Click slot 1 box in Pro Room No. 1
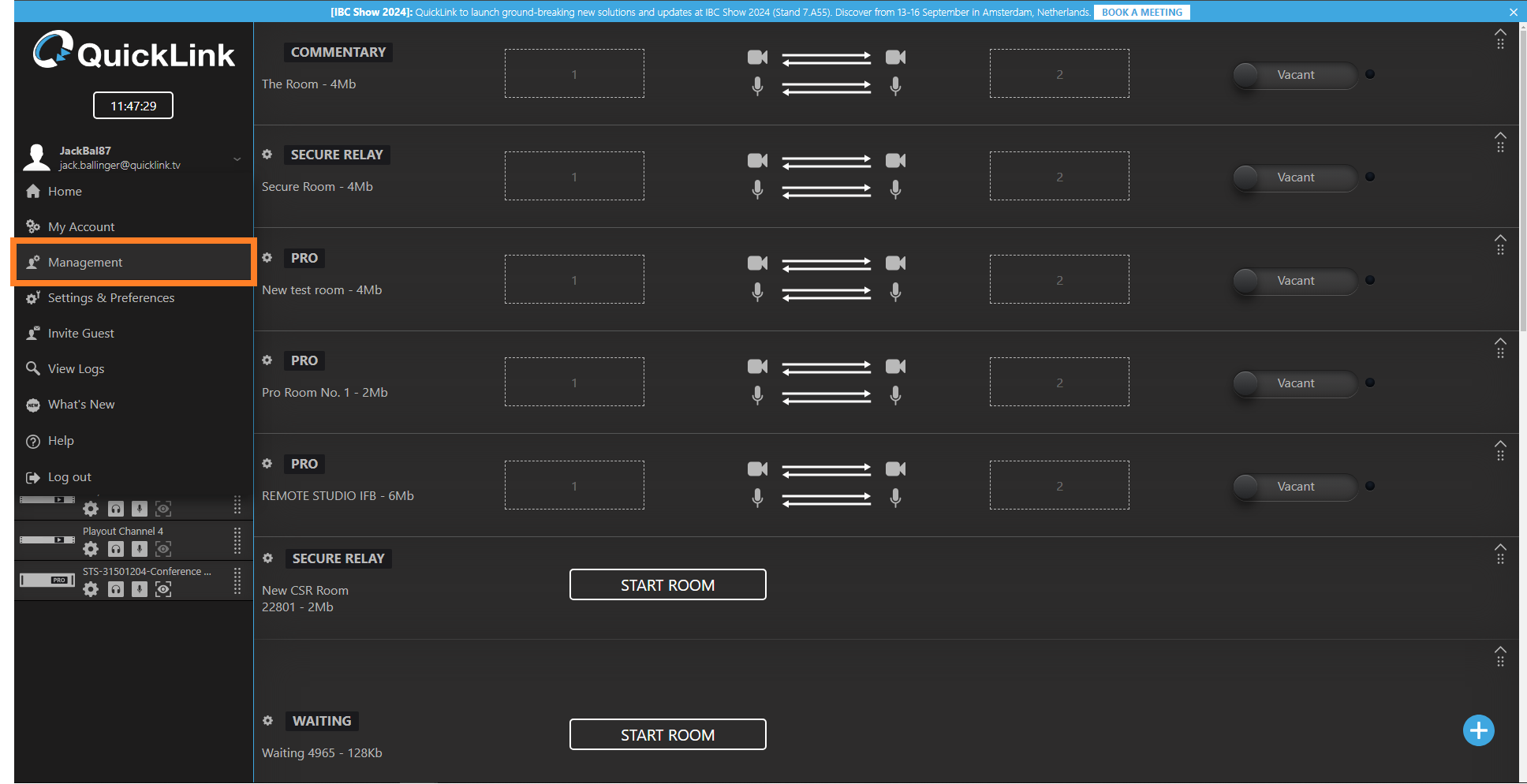Screen dimensions: 1527x784 pyautogui.click(x=574, y=383)
